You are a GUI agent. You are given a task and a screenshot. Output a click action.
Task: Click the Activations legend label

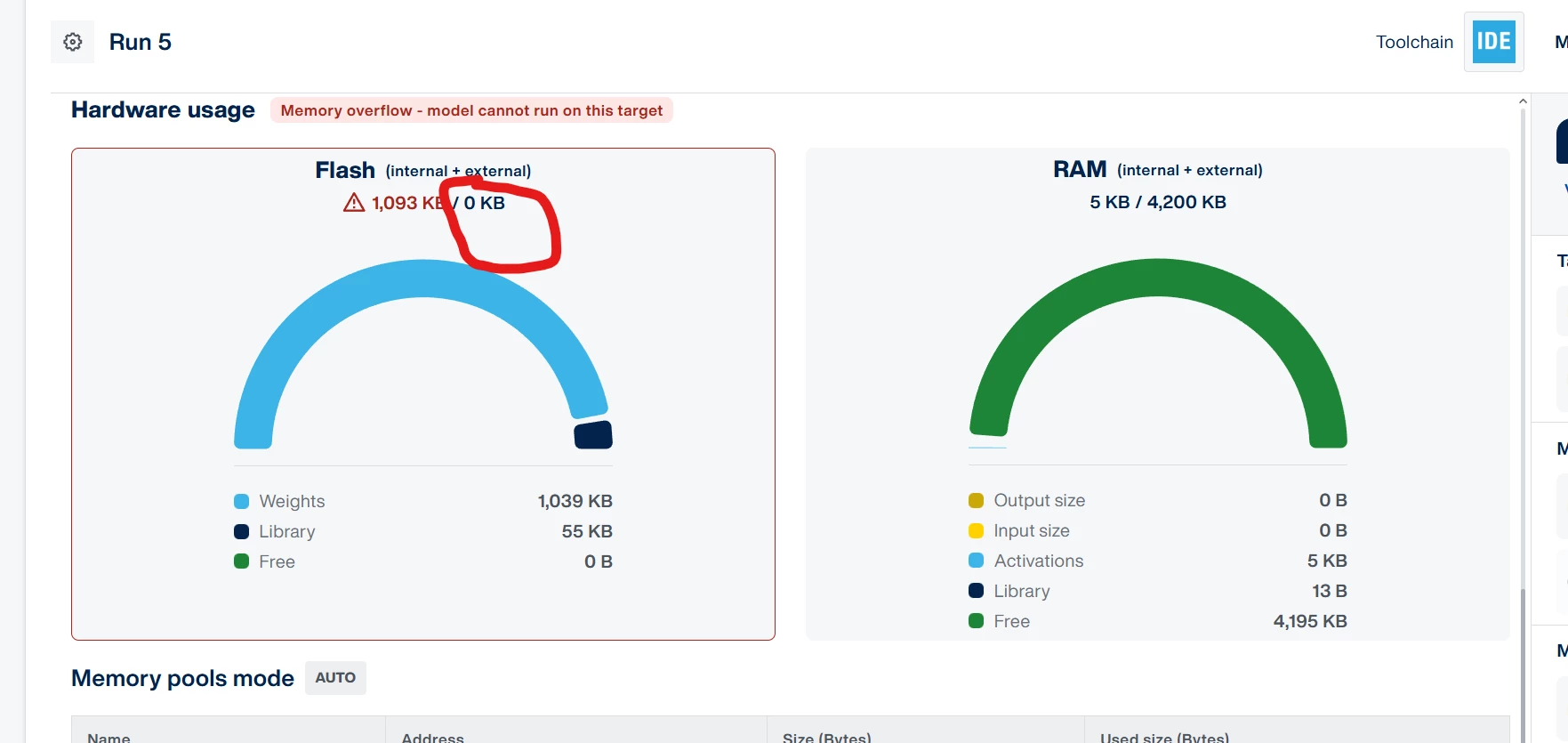pyautogui.click(x=1039, y=561)
